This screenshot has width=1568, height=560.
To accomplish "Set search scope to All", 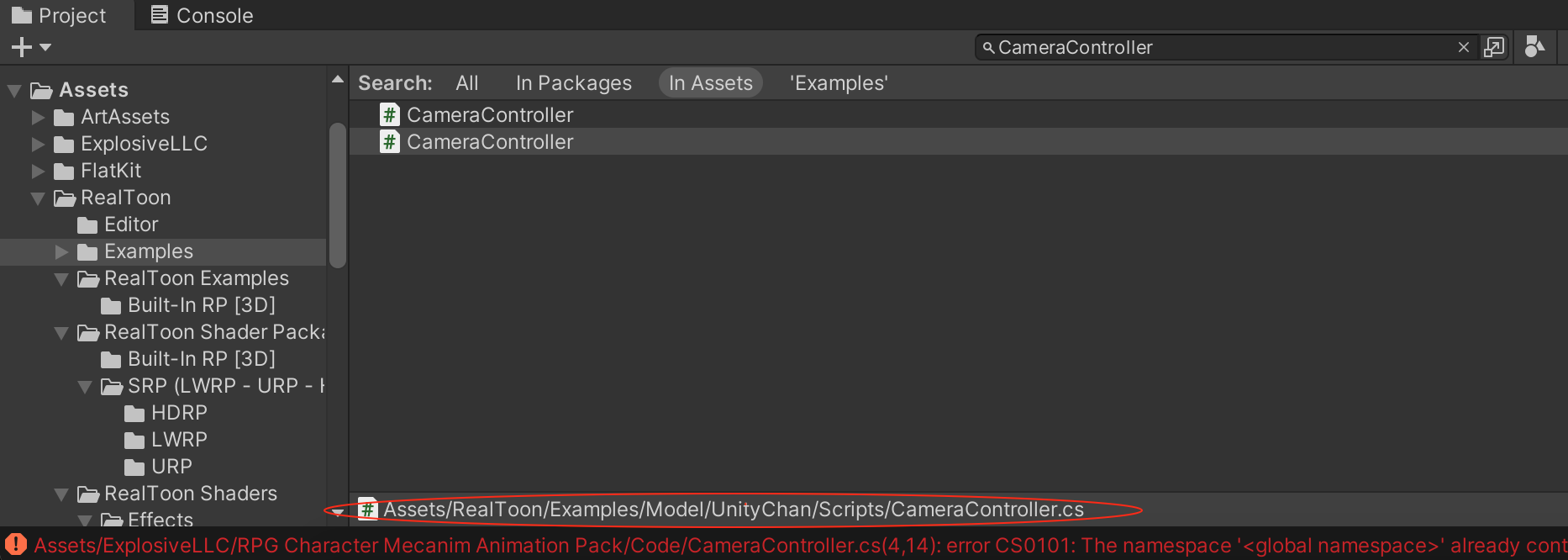I will coord(466,83).
